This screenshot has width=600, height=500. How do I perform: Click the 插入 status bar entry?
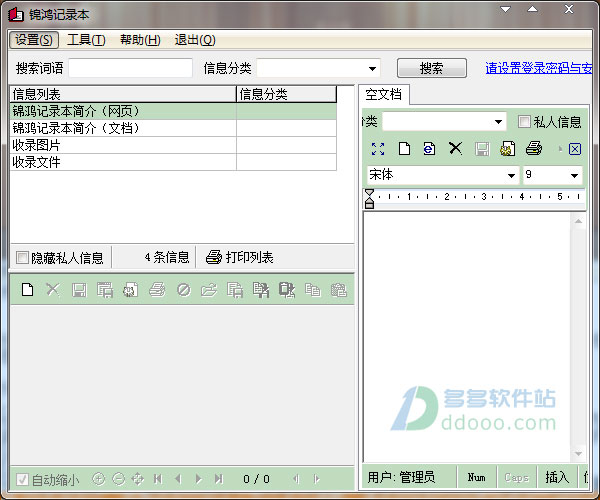tap(557, 477)
